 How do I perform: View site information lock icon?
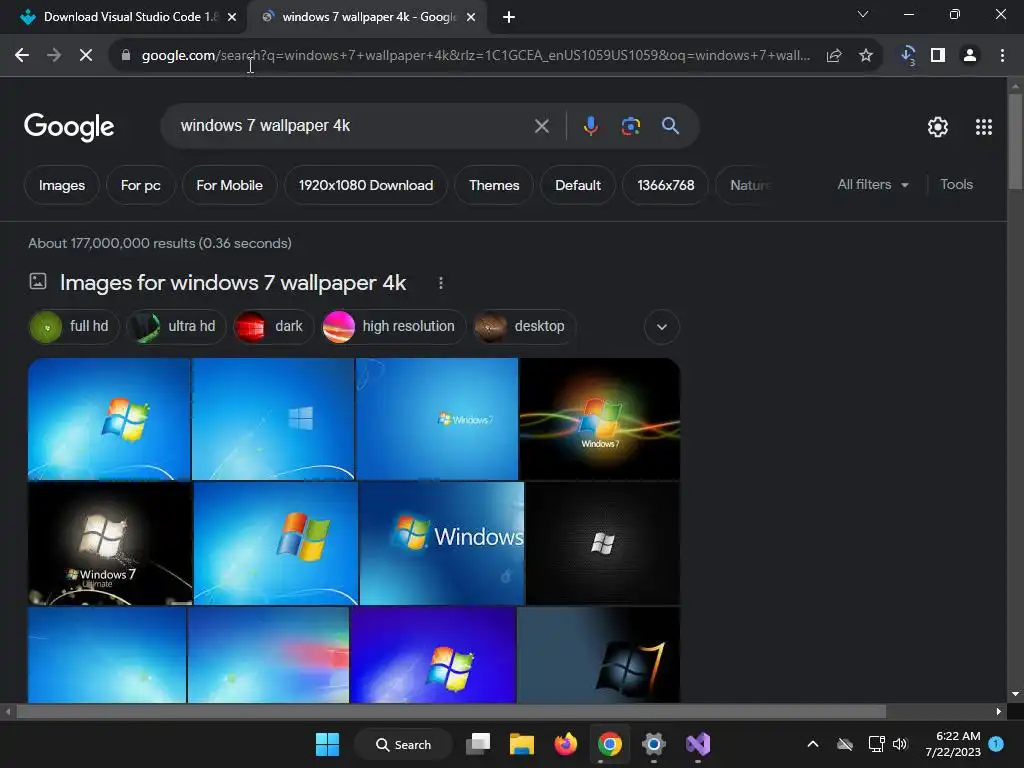tap(126, 56)
